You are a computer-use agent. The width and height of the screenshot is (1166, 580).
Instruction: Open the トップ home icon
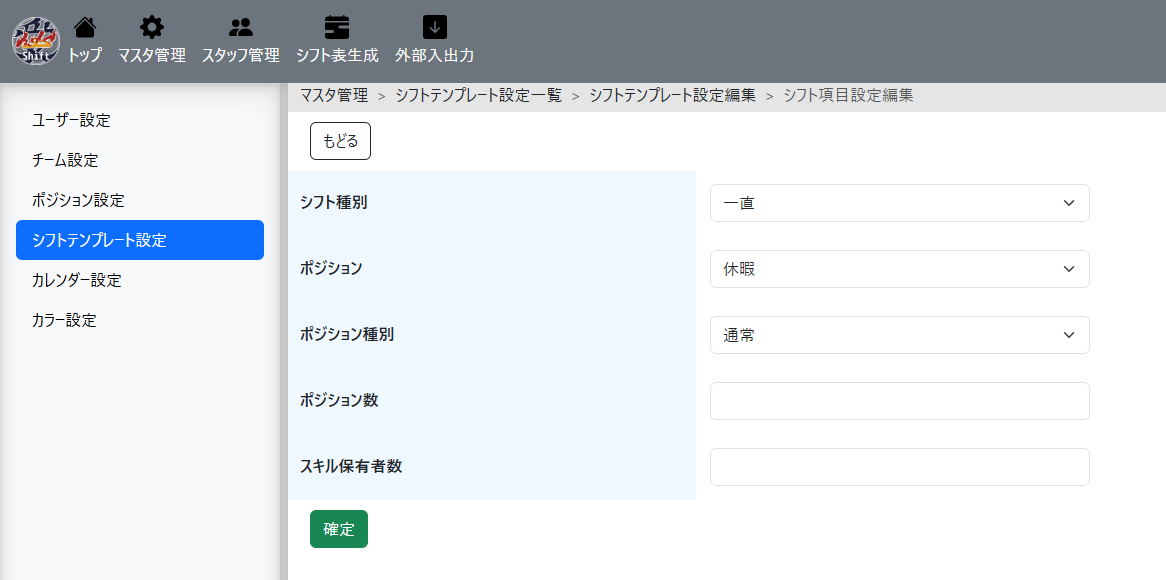pyautogui.click(x=85, y=28)
